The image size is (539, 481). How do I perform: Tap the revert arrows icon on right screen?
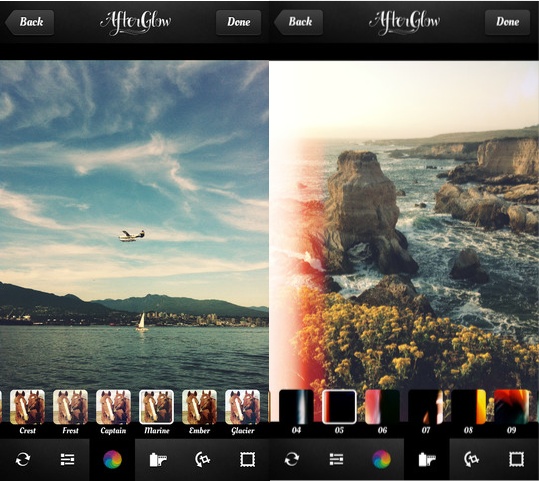(292, 459)
